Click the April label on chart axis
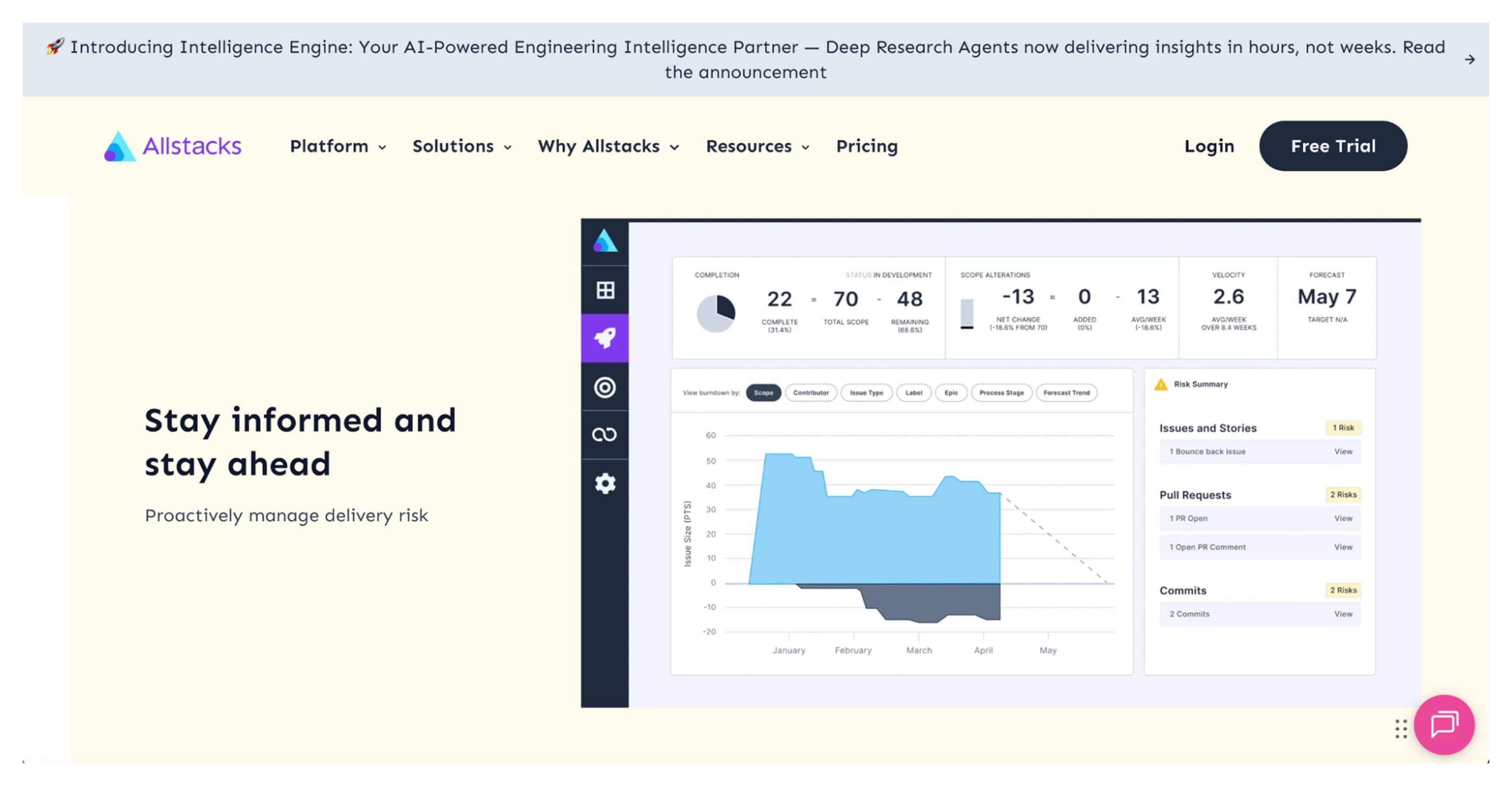The height and width of the screenshot is (789, 1512). 983,651
